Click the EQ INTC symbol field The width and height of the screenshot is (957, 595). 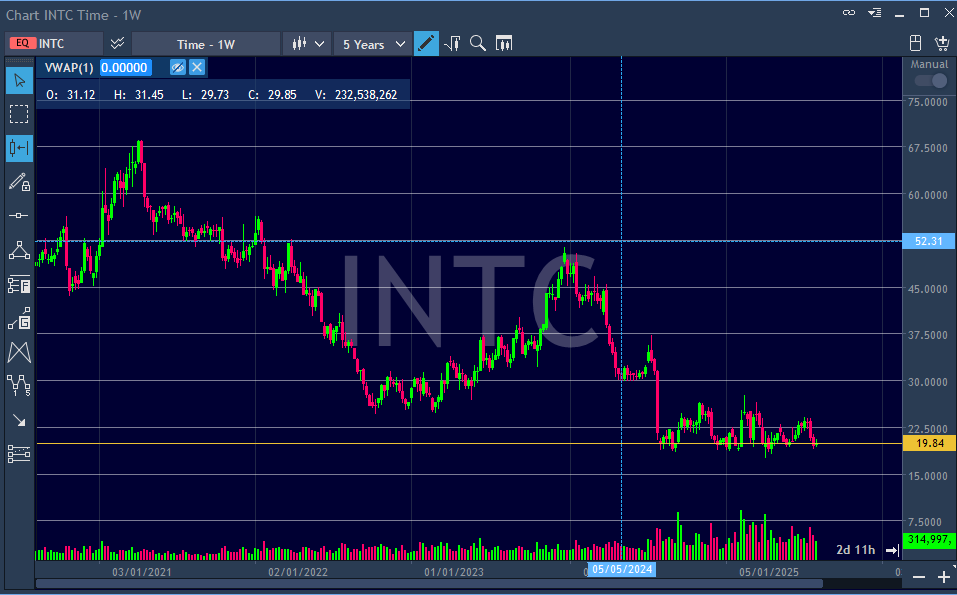pos(54,43)
